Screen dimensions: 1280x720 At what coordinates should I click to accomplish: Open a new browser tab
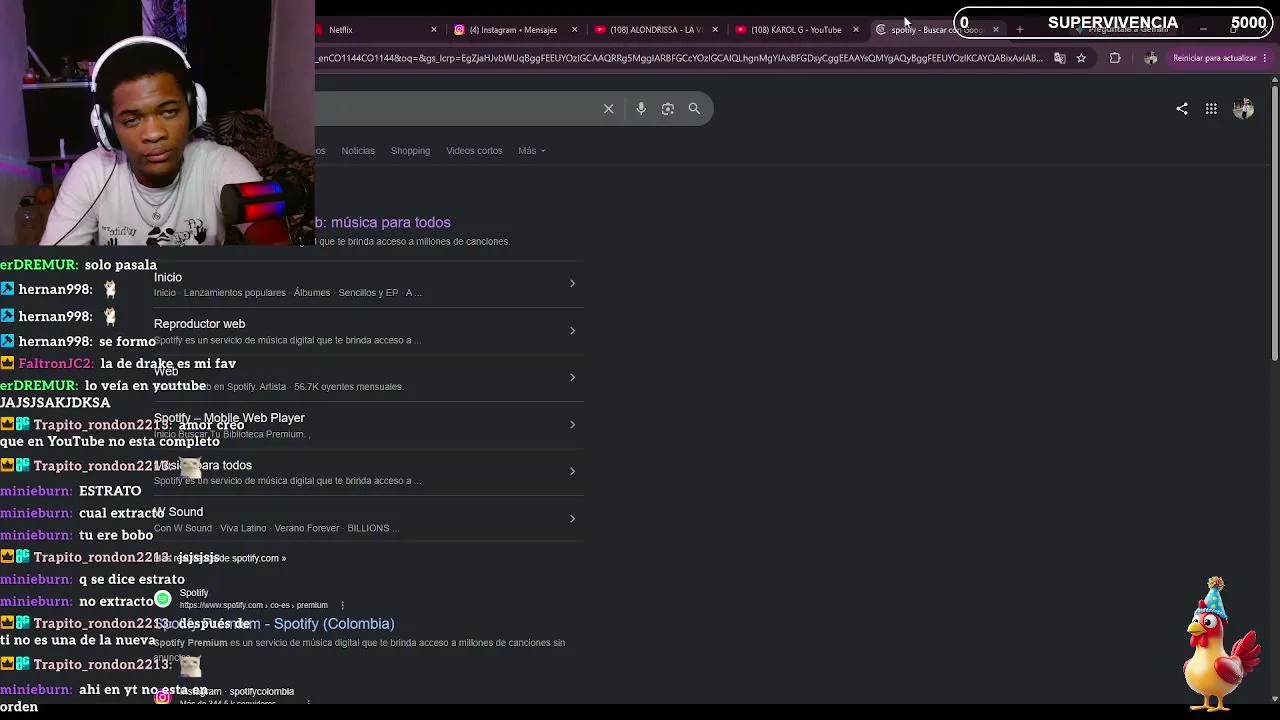[1020, 30]
